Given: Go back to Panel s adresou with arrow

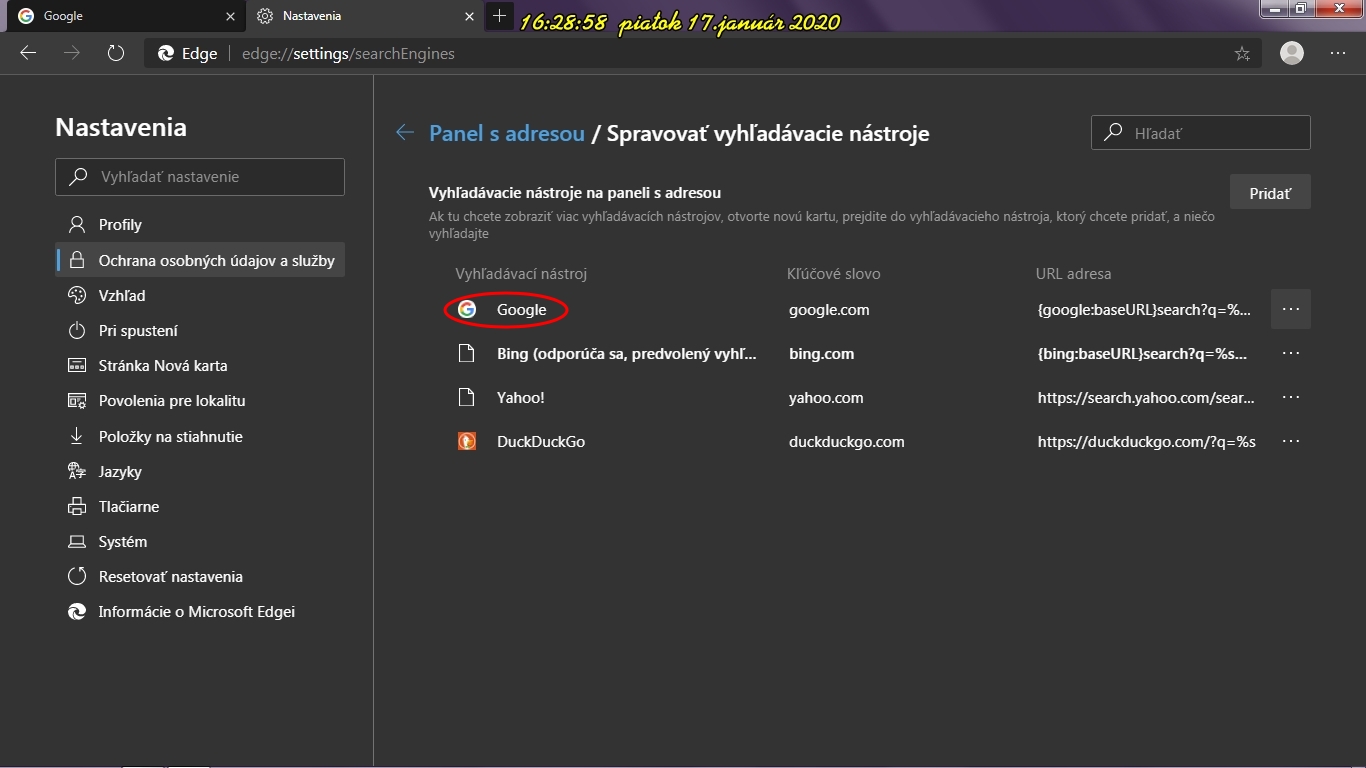Looking at the screenshot, I should pyautogui.click(x=405, y=133).
